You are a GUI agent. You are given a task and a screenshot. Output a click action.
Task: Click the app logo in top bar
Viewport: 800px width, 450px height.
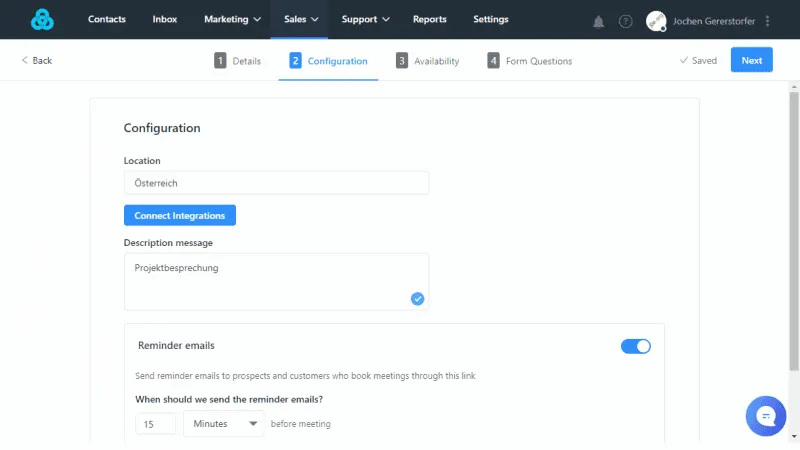pos(42,19)
